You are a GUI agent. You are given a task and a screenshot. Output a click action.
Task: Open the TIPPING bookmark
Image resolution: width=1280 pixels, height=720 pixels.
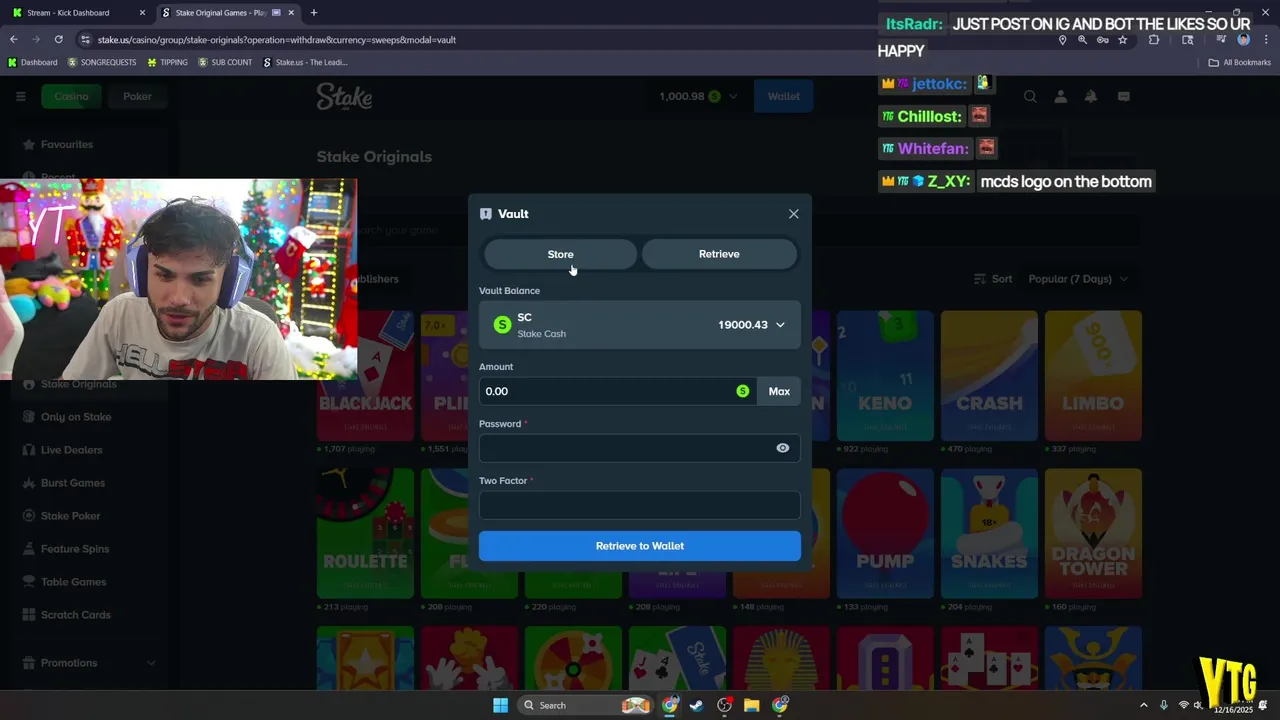tap(167, 62)
